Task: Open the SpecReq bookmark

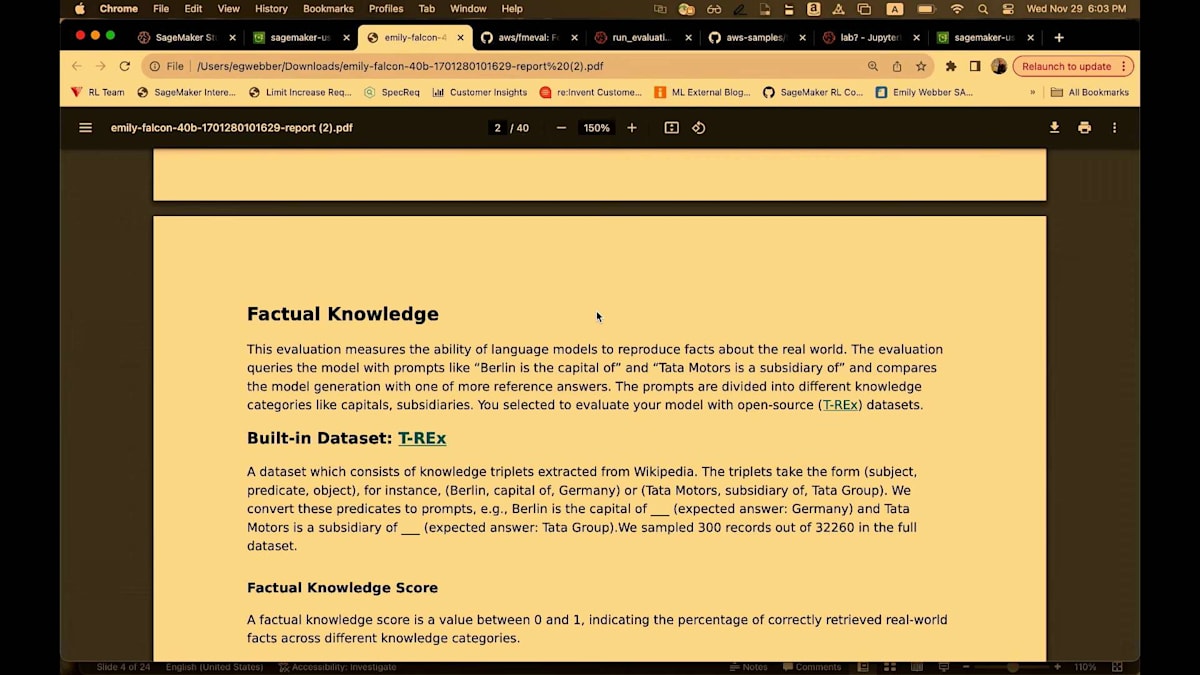Action: 392,92
